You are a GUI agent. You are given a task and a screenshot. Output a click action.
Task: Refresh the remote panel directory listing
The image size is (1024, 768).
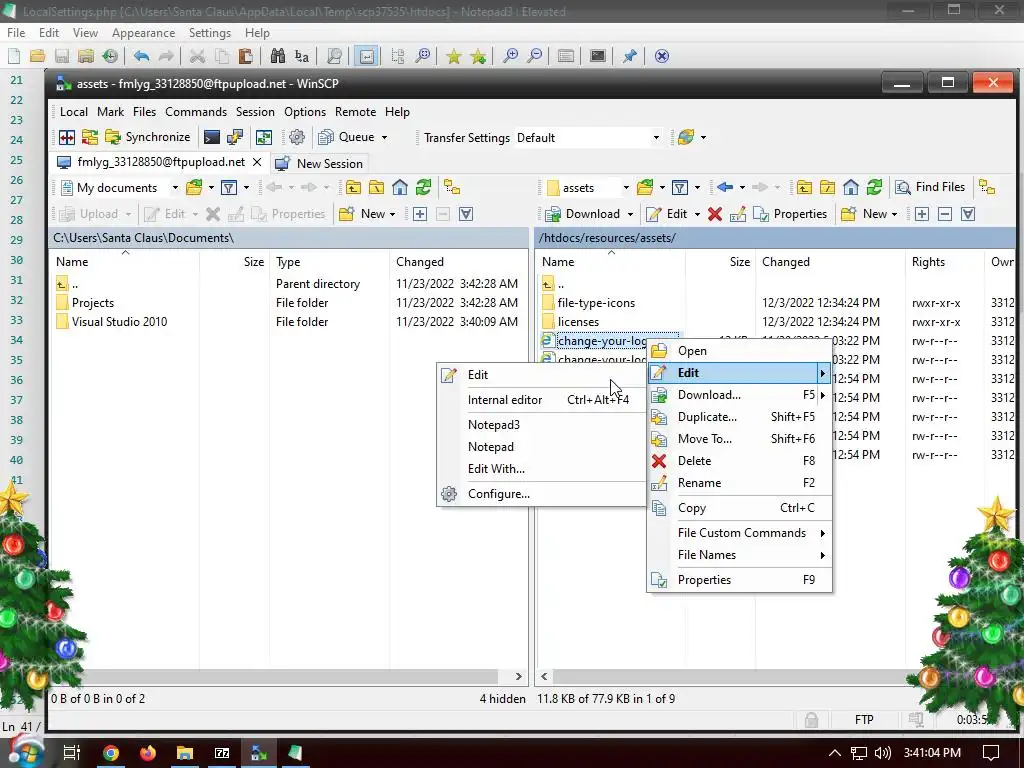tap(874, 188)
